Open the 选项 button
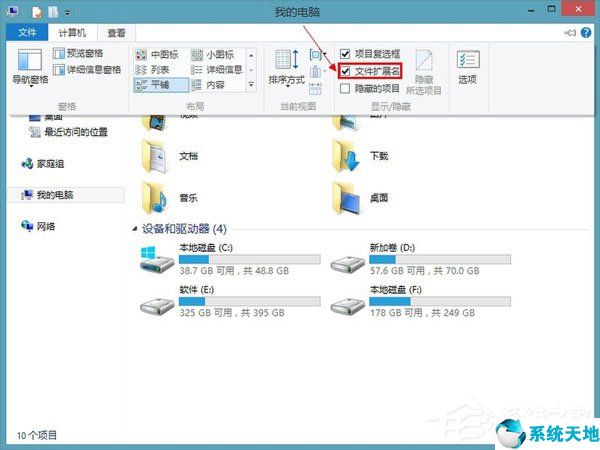The width and height of the screenshot is (600, 450). pyautogui.click(x=468, y=67)
